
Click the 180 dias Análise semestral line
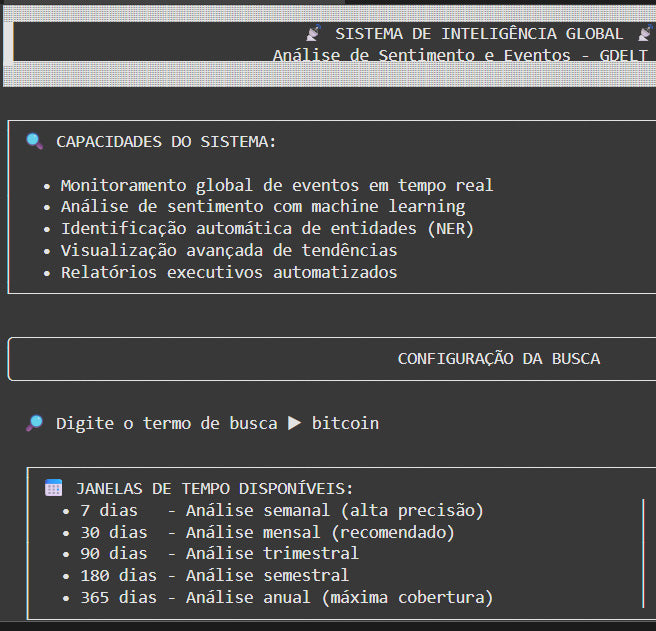tap(215, 575)
